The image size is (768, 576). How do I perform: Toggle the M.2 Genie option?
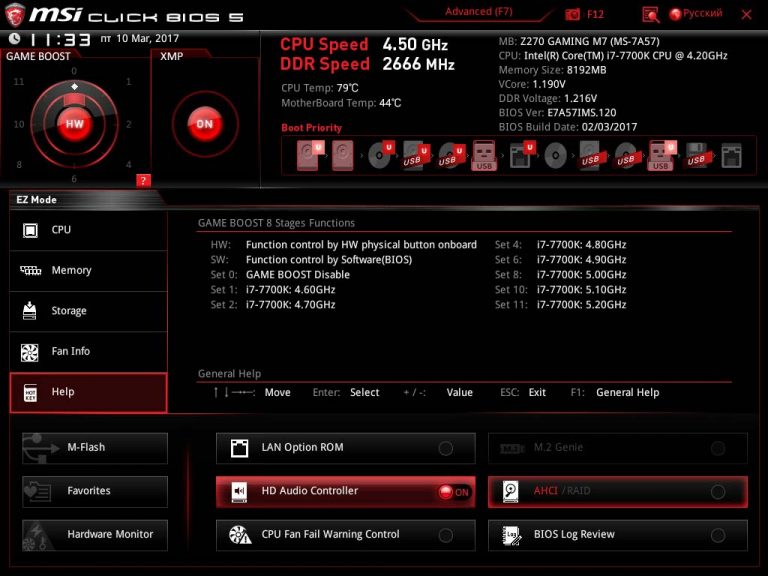coord(618,448)
